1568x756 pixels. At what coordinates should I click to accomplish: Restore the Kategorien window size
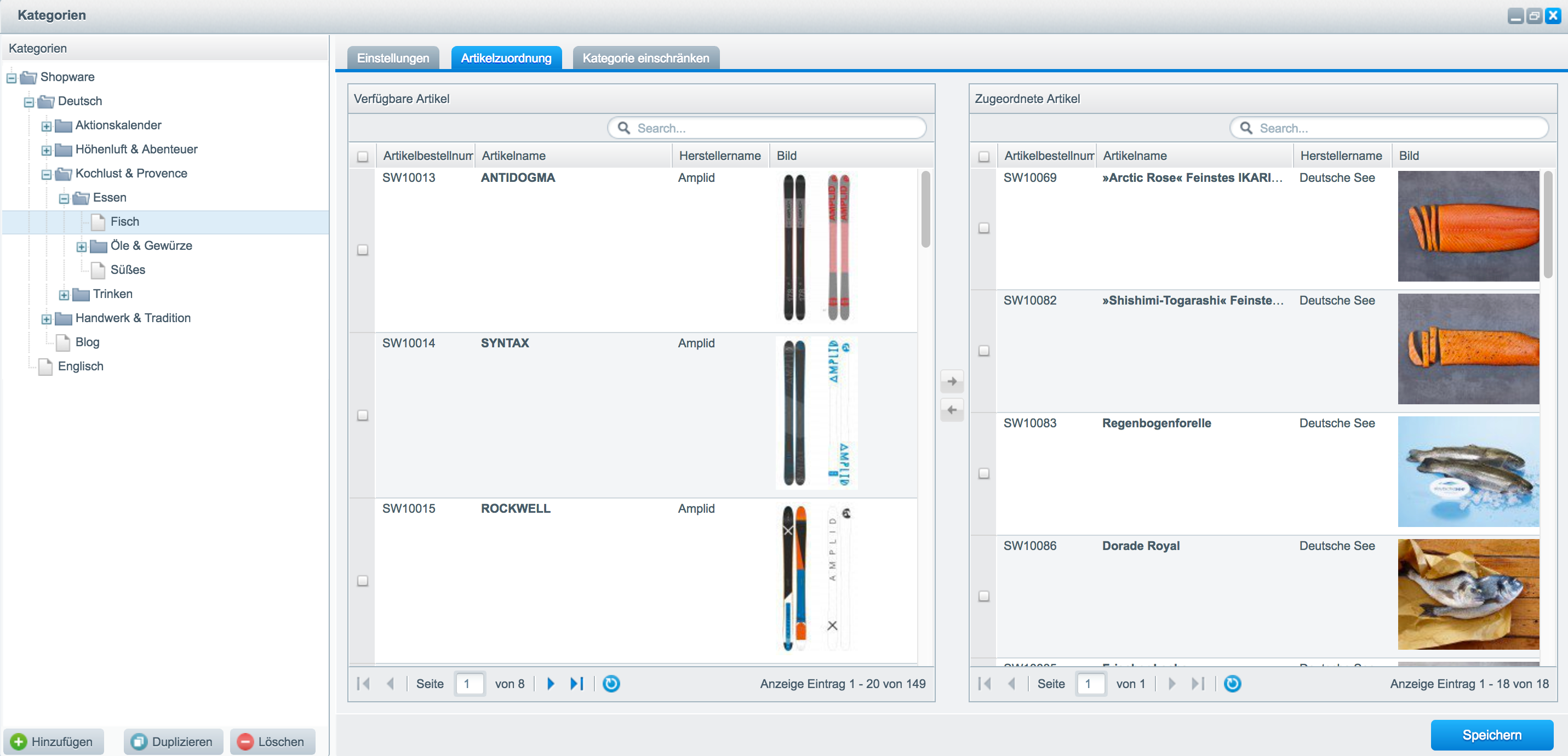(x=1535, y=16)
